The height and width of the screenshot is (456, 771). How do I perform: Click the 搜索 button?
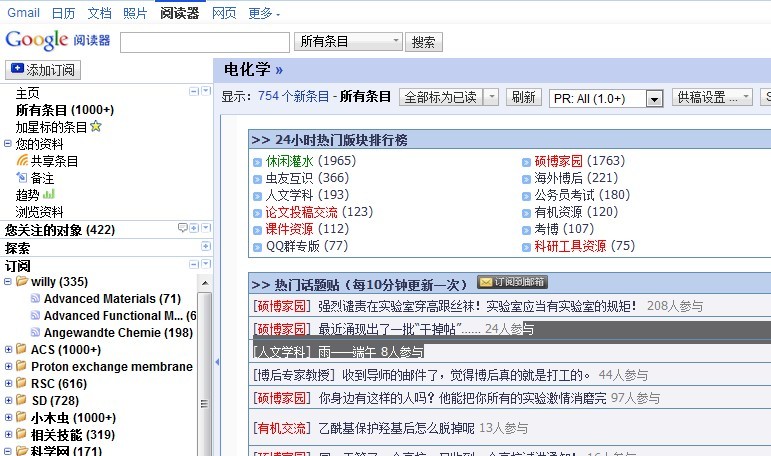[x=423, y=42]
